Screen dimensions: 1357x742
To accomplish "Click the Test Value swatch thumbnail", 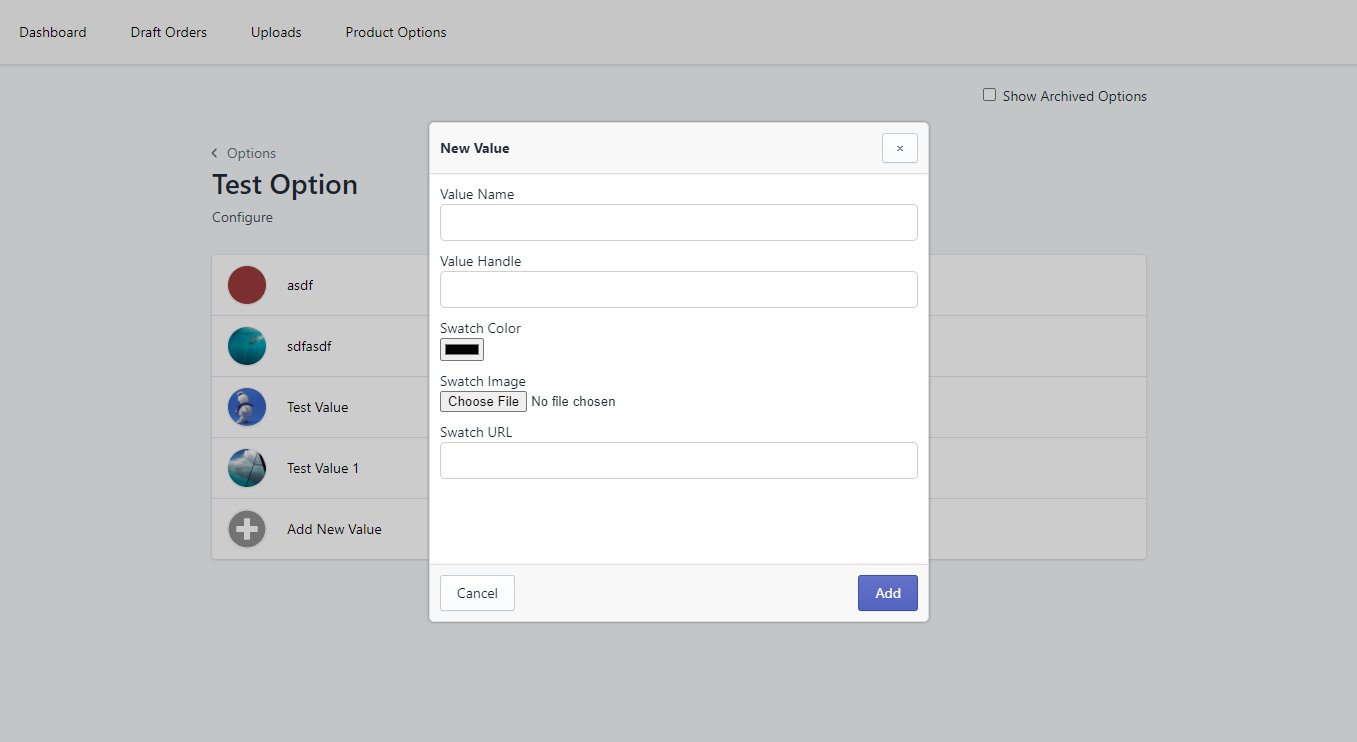I will pyautogui.click(x=246, y=407).
